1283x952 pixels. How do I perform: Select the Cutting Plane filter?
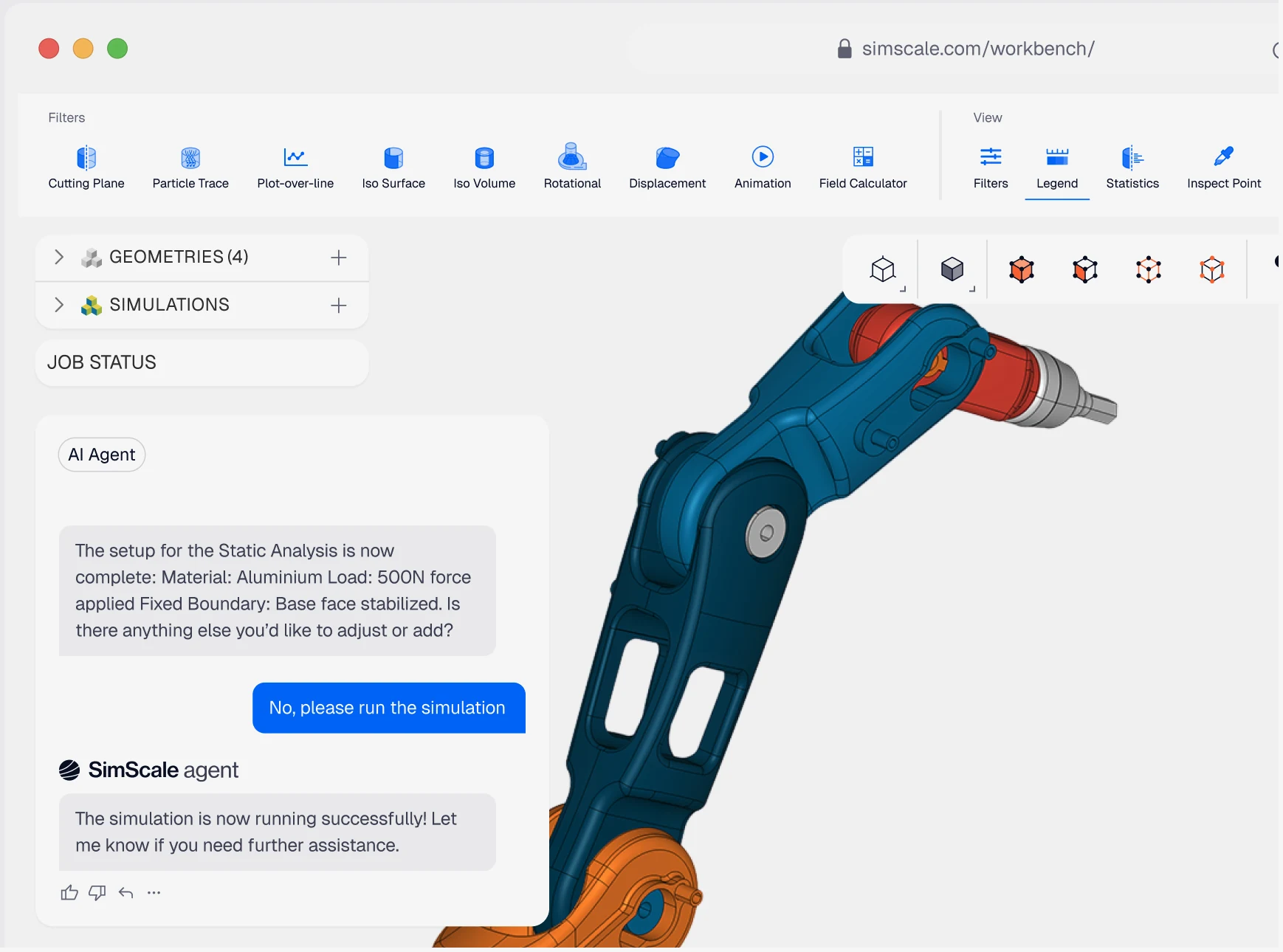[86, 168]
